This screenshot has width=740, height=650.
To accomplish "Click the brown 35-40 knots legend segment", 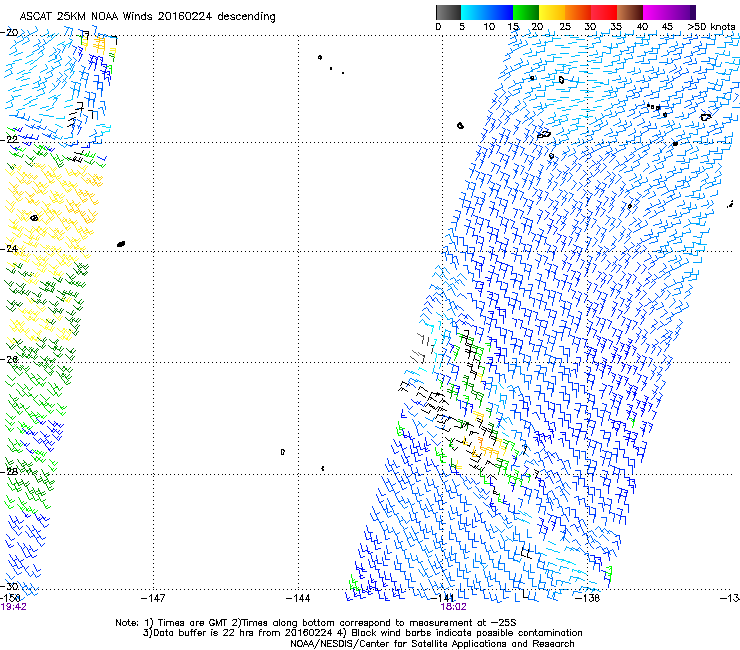I will [630, 12].
